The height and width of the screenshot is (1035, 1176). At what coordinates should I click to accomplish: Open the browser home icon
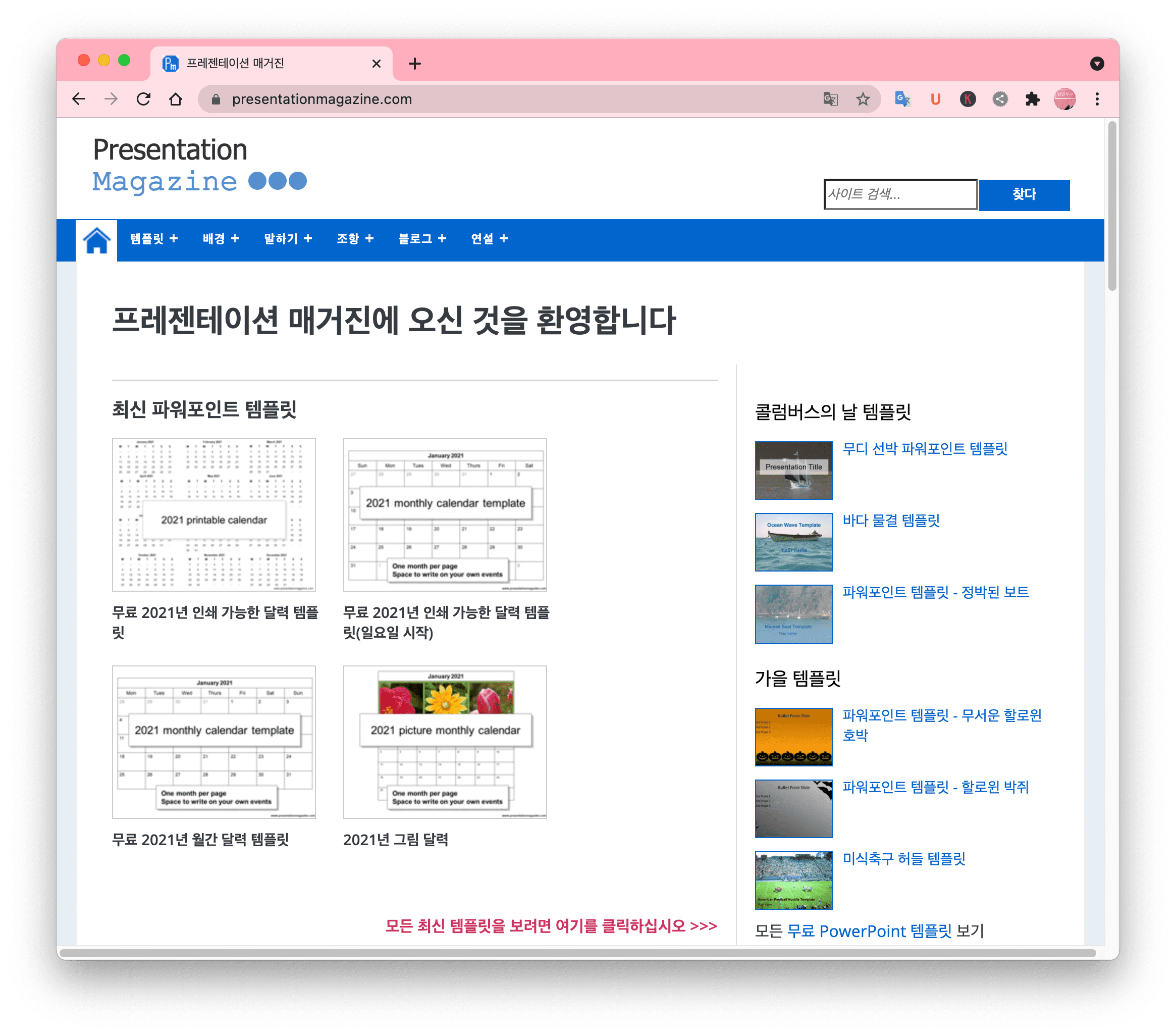point(176,99)
